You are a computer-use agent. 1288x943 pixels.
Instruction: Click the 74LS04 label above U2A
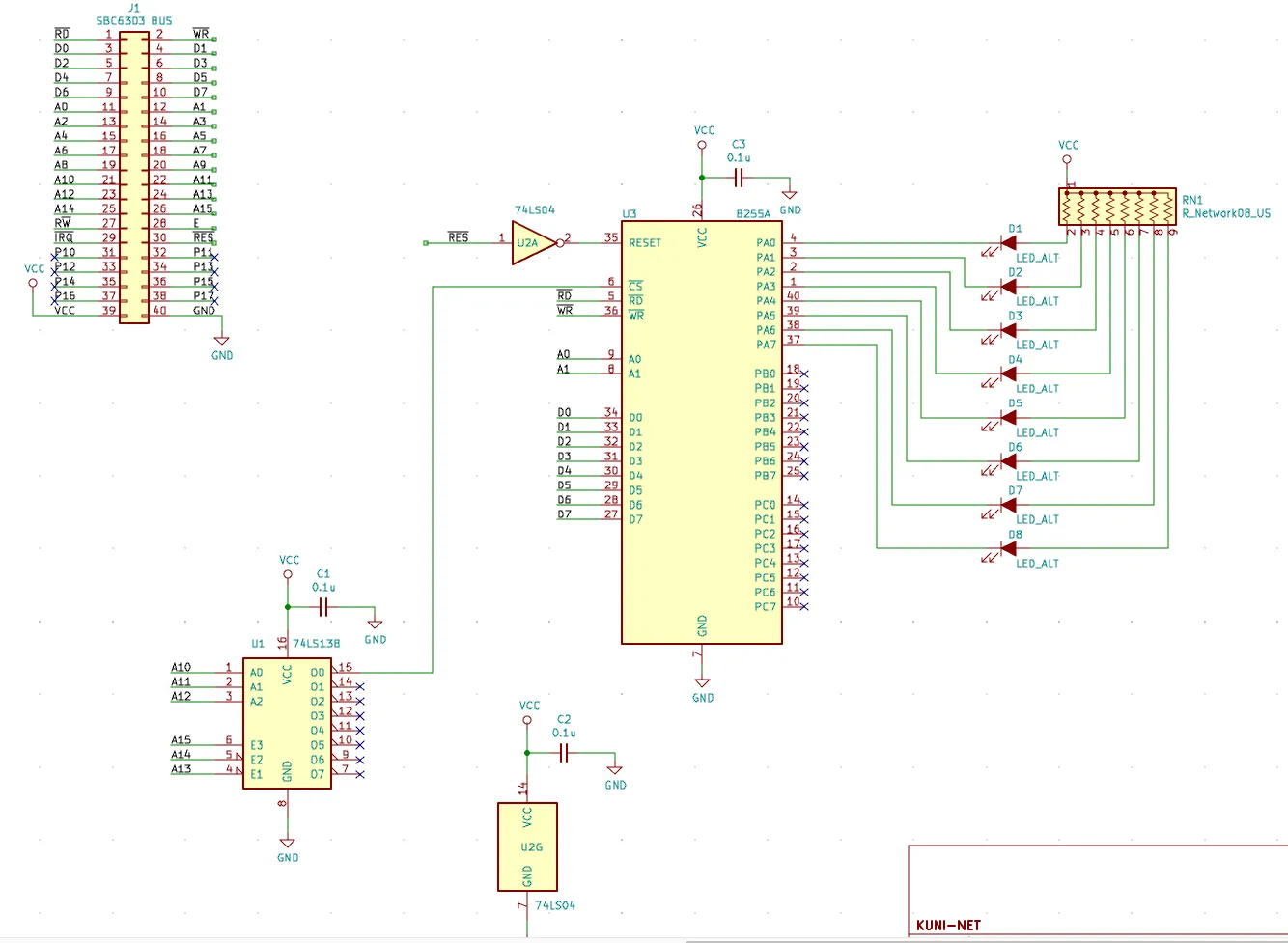535,209
